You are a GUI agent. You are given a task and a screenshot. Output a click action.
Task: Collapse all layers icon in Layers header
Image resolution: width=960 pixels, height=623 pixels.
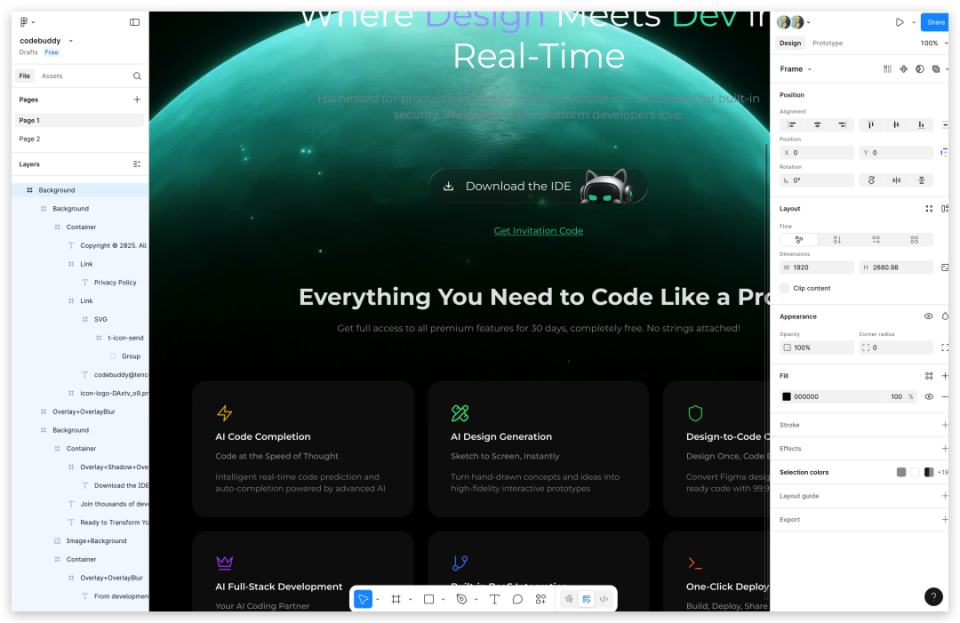(x=137, y=164)
